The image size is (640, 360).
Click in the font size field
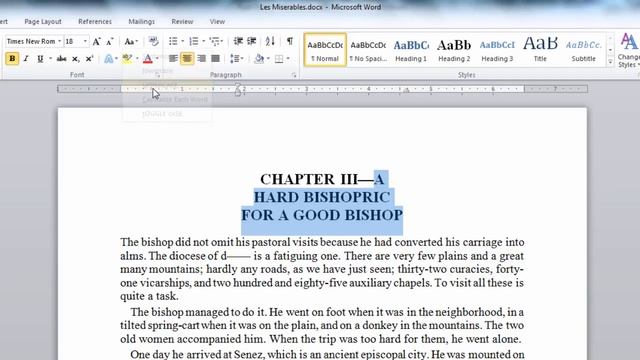pos(73,41)
